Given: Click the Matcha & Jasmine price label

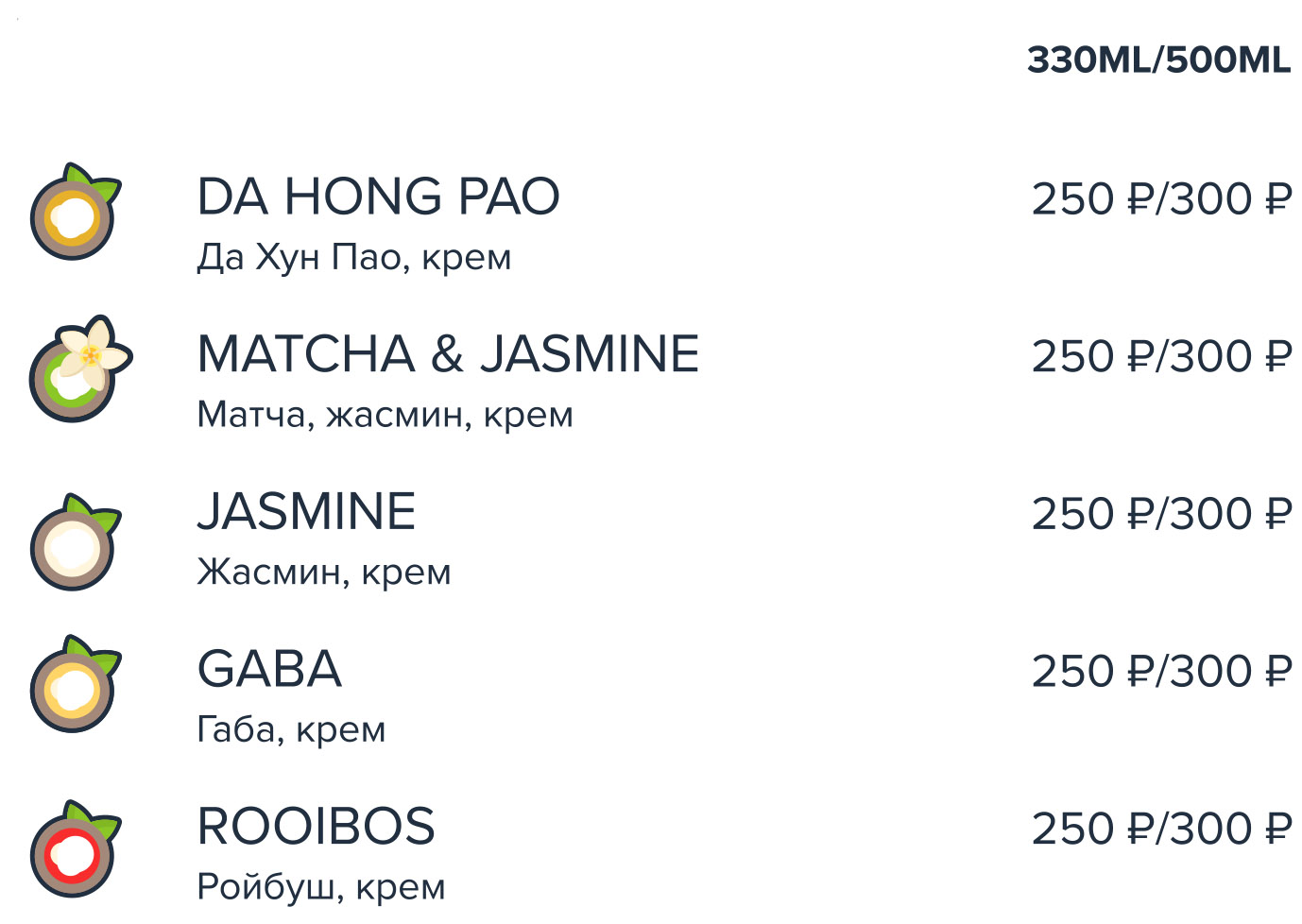Looking at the screenshot, I should 1162,357.
